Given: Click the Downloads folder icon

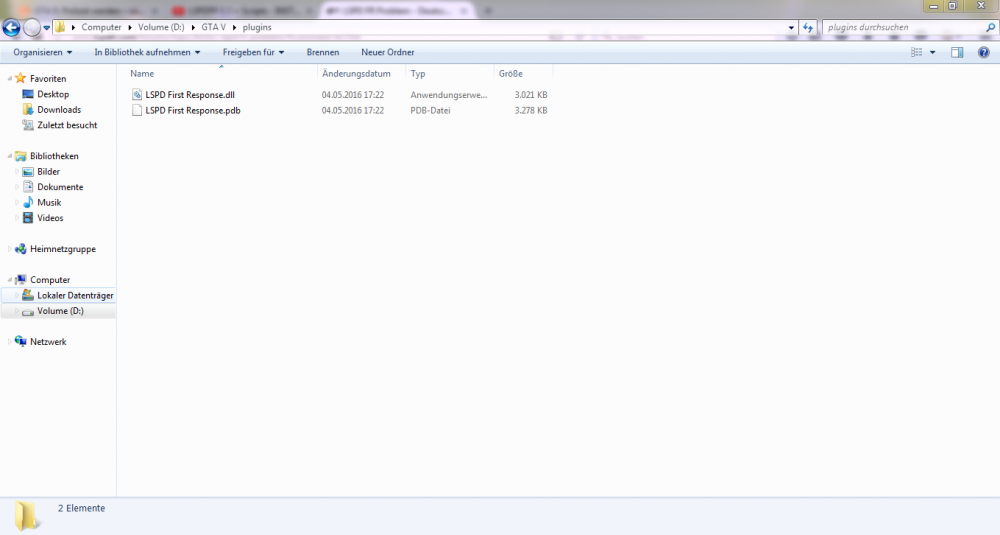Looking at the screenshot, I should pos(28,110).
